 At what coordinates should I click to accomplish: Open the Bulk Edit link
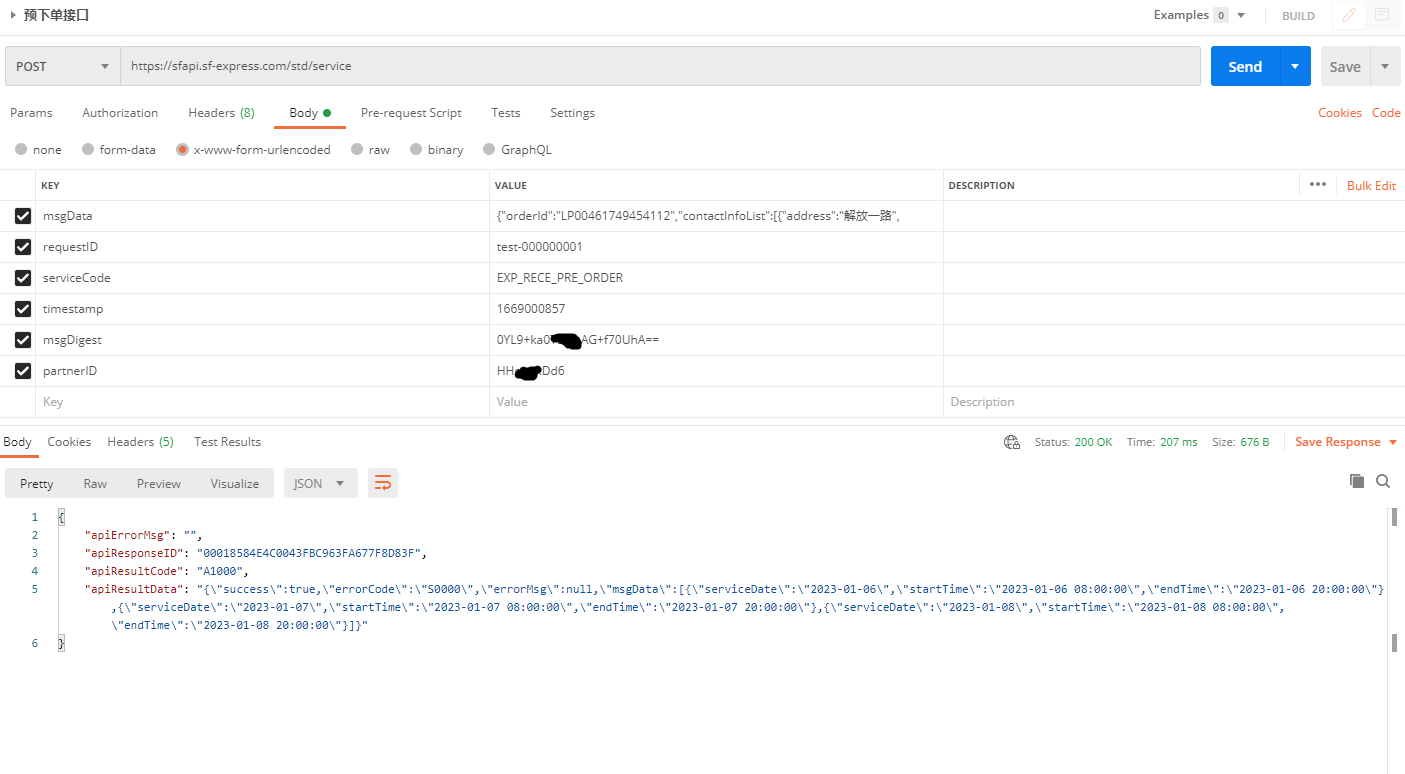pos(1371,185)
